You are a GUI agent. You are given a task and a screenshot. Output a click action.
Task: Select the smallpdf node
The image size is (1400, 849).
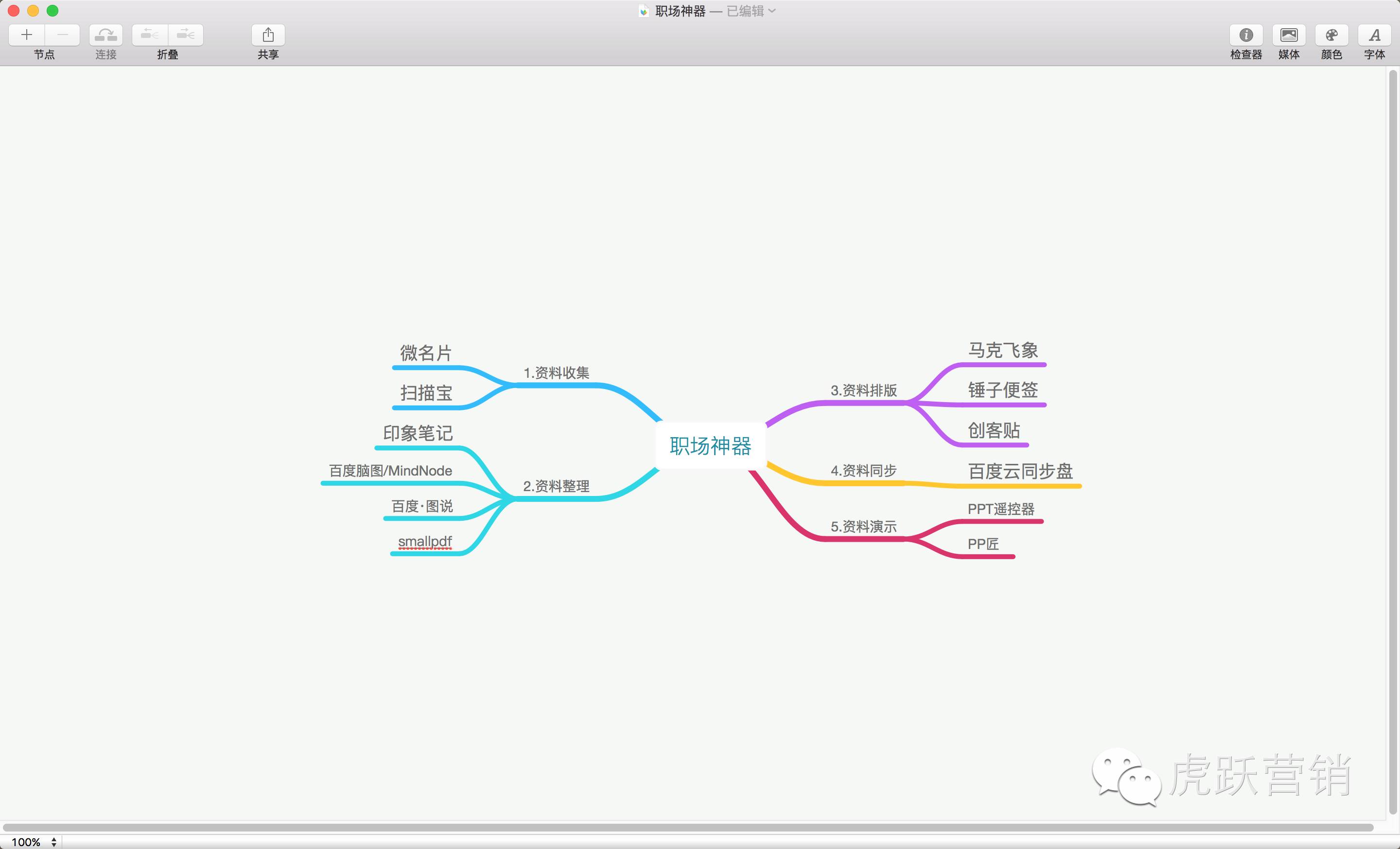tap(425, 542)
